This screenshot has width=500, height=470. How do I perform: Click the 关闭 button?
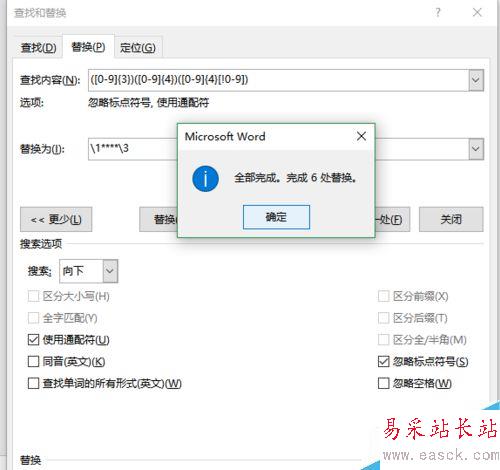451,219
